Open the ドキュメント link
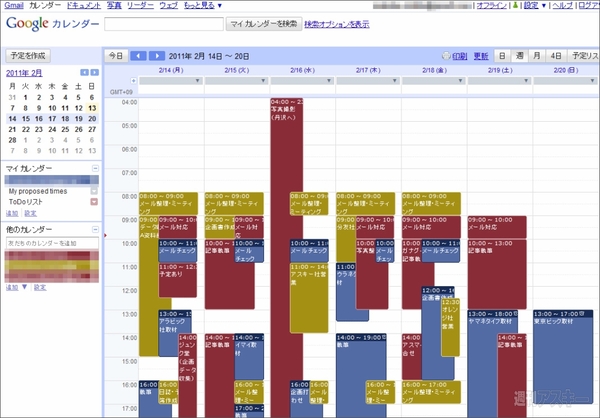This screenshot has height=418, width=600. [84, 5]
